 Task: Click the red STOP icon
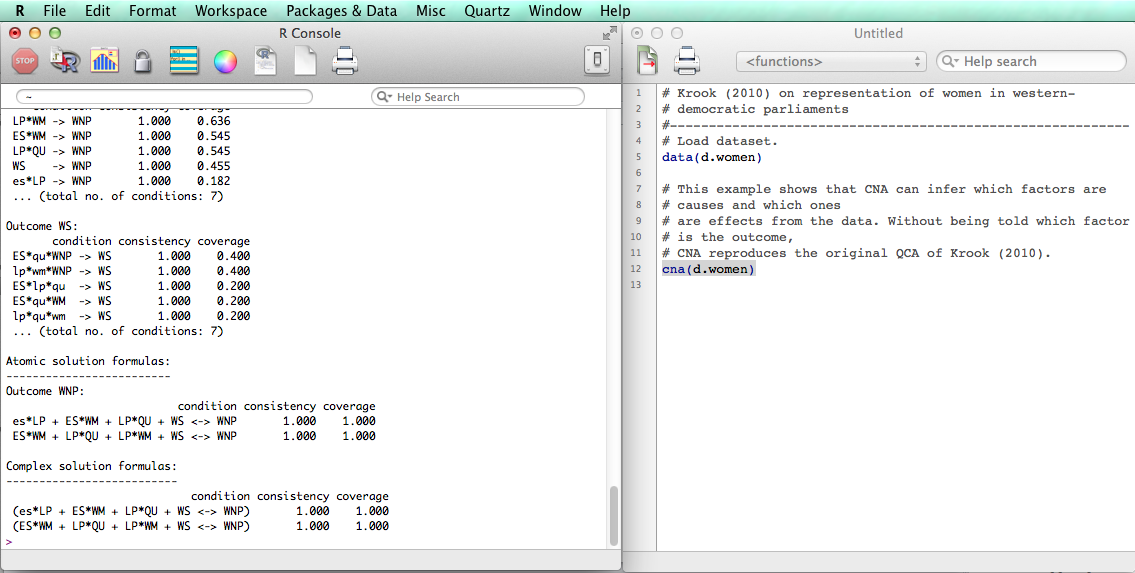tap(25, 62)
